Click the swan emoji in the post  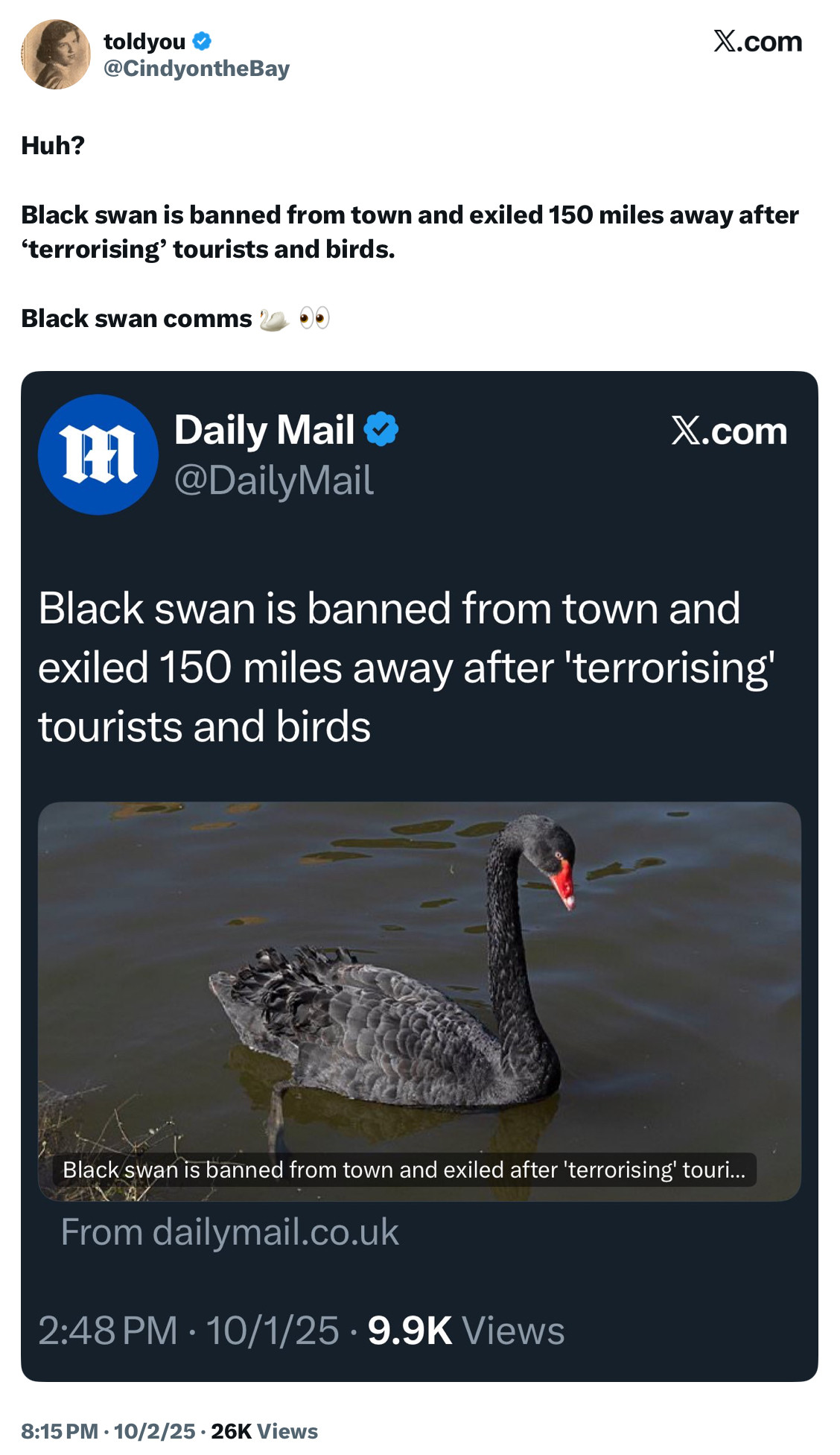[x=273, y=319]
